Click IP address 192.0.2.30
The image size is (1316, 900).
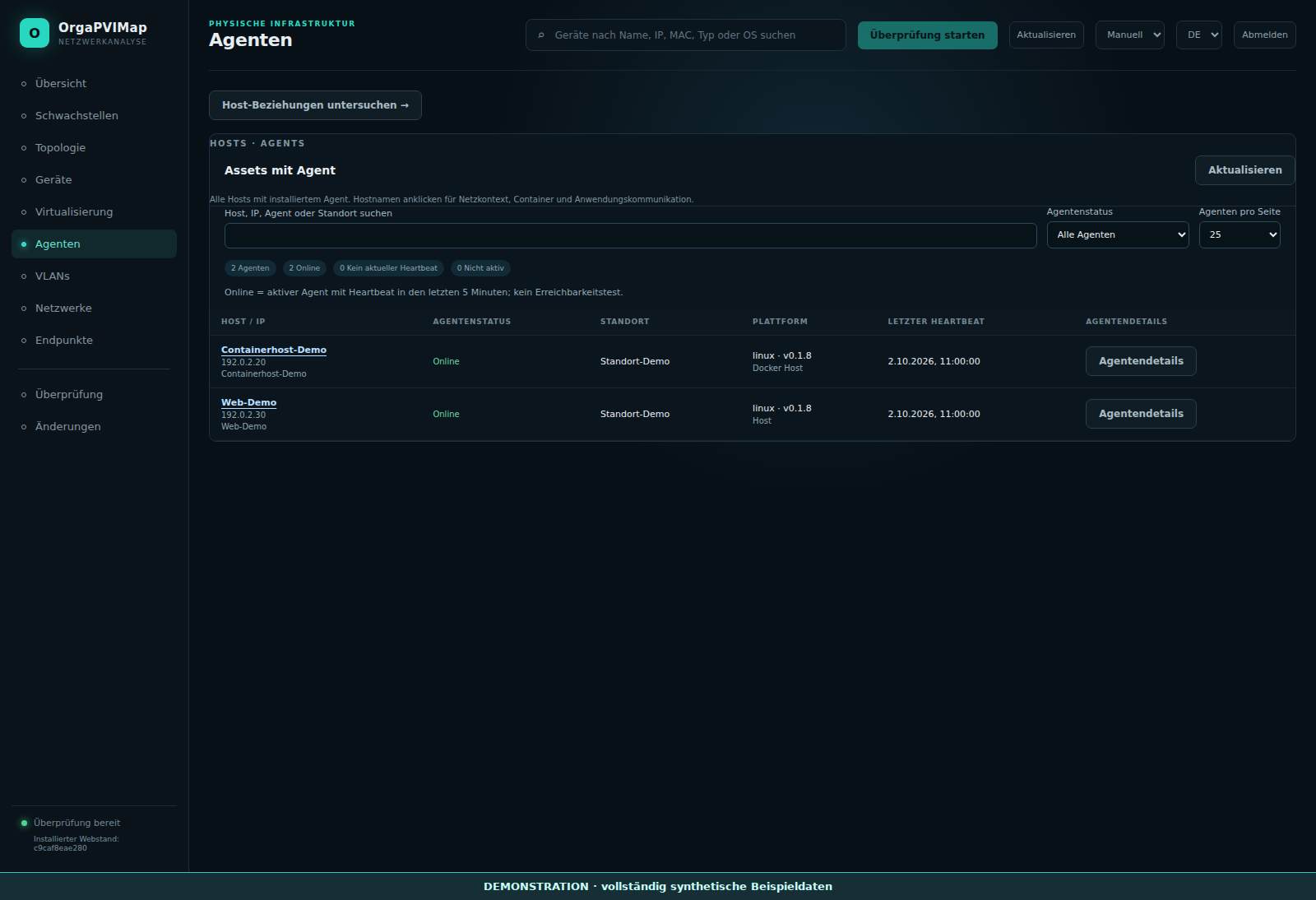pyautogui.click(x=243, y=415)
